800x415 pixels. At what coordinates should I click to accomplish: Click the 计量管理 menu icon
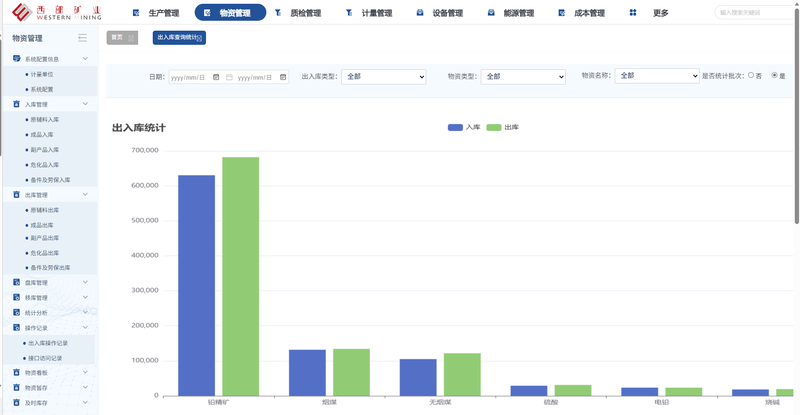pyautogui.click(x=349, y=13)
